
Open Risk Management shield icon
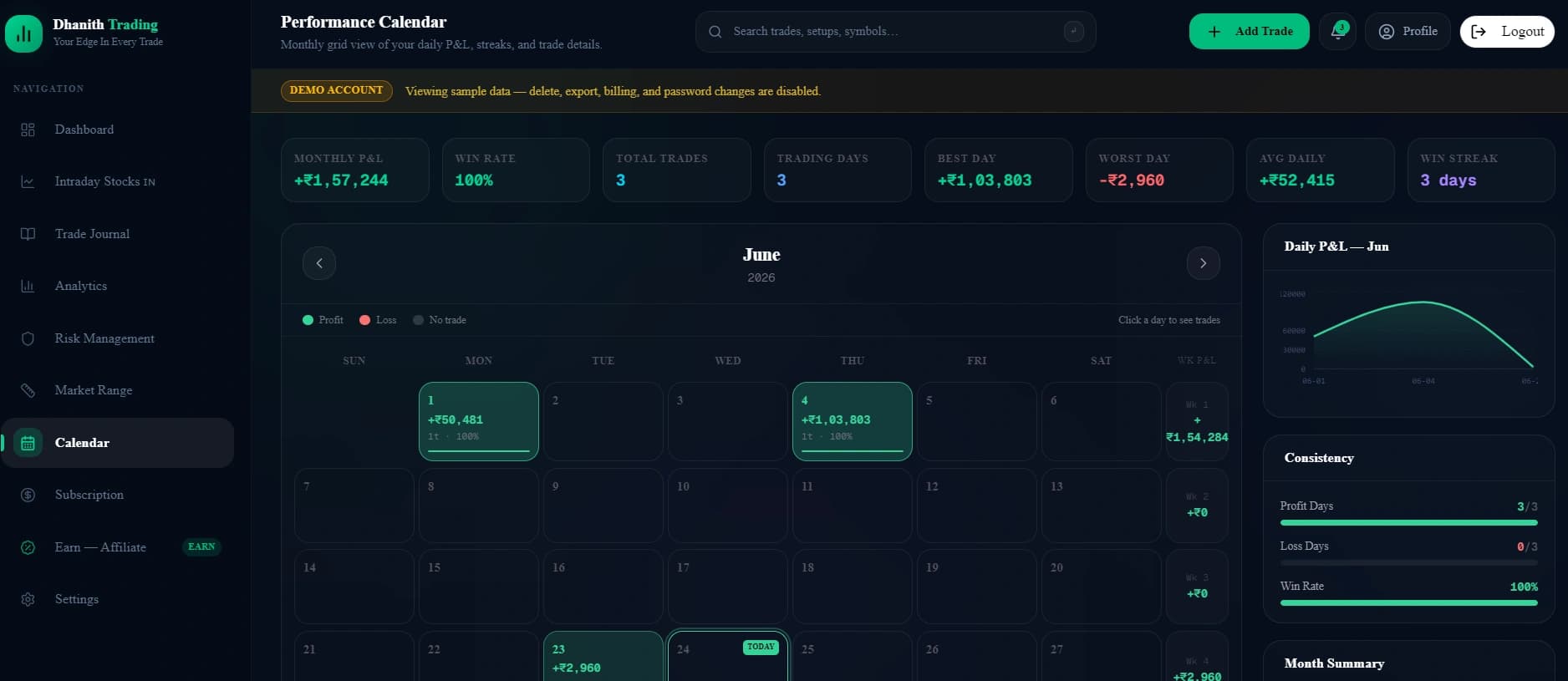click(28, 338)
